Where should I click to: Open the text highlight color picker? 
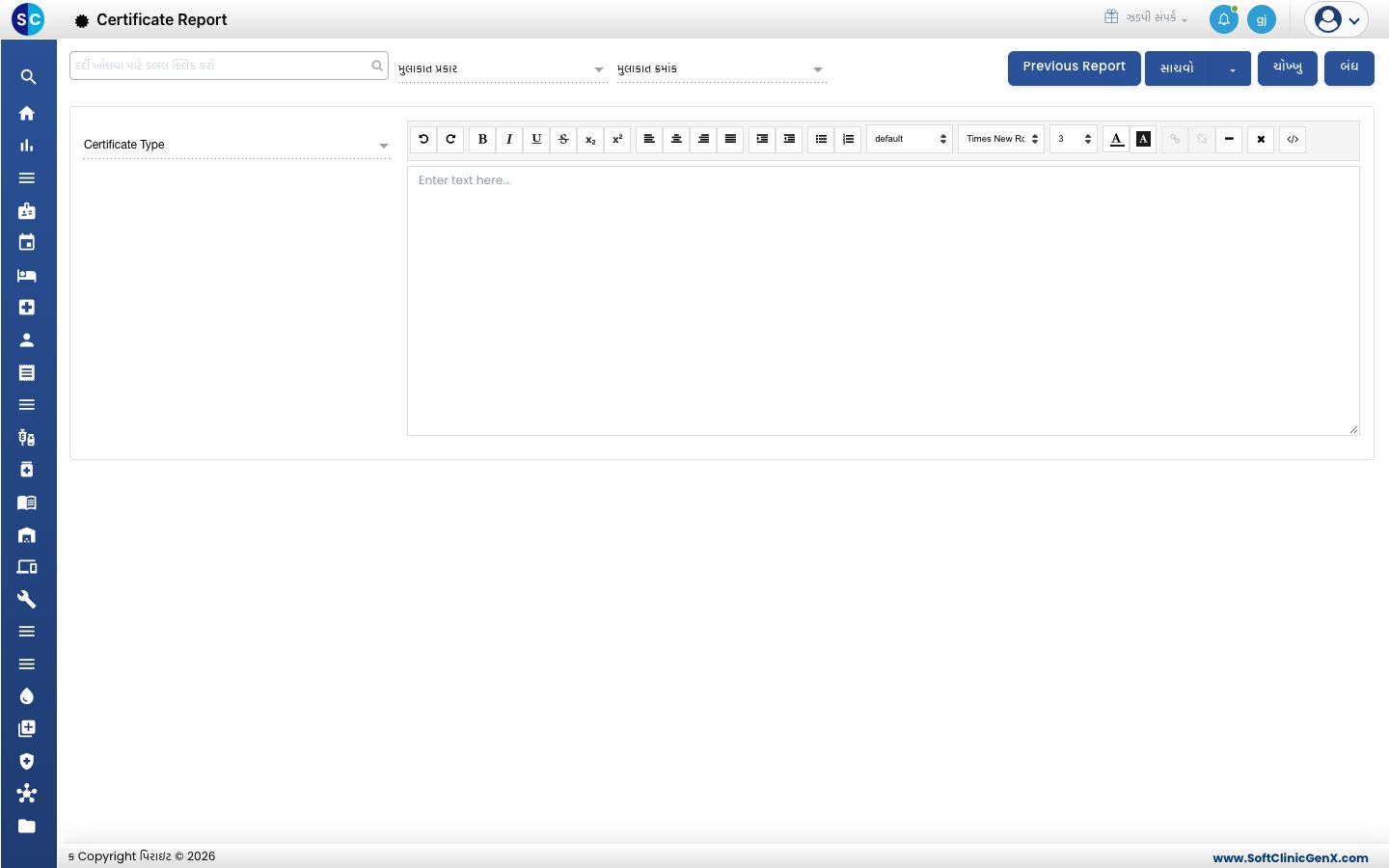click(x=1143, y=139)
